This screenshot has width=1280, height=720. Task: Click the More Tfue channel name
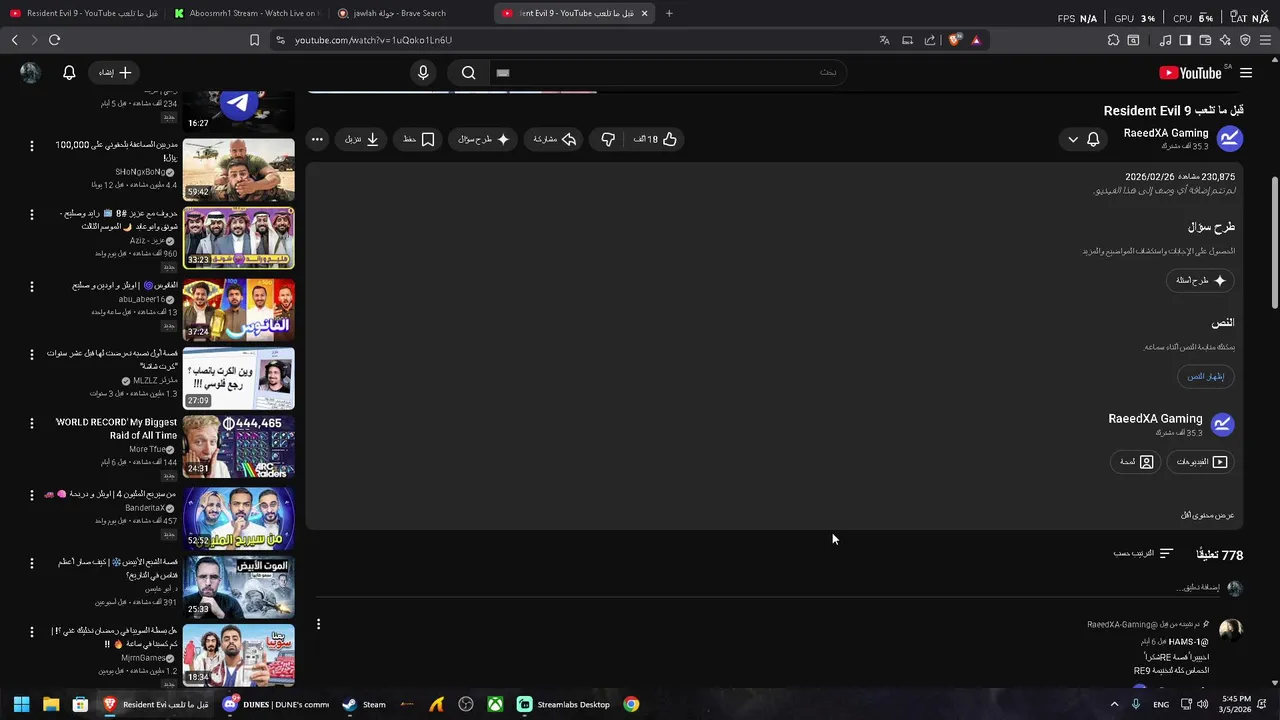pos(147,450)
